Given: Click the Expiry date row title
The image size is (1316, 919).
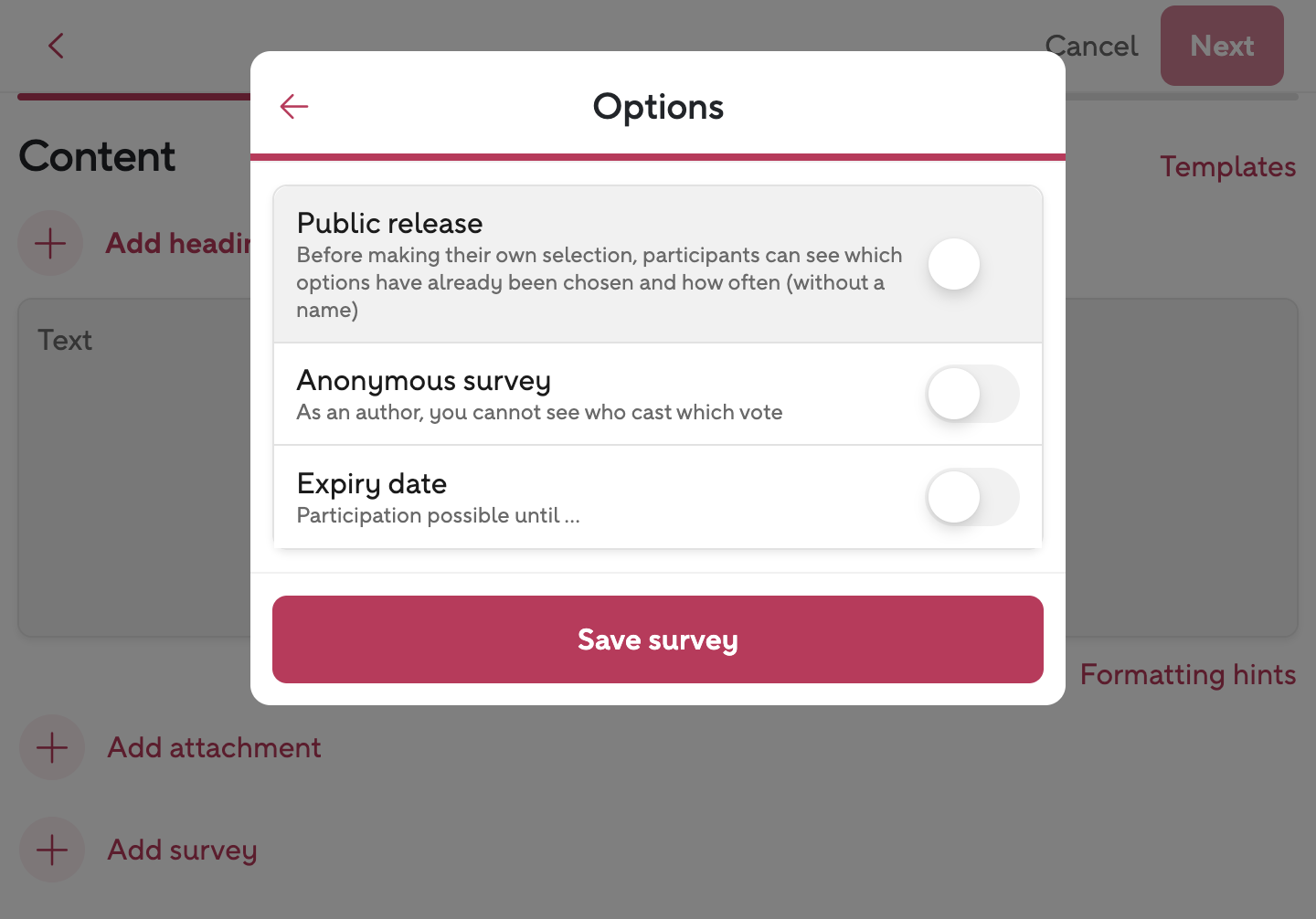Looking at the screenshot, I should [x=372, y=483].
